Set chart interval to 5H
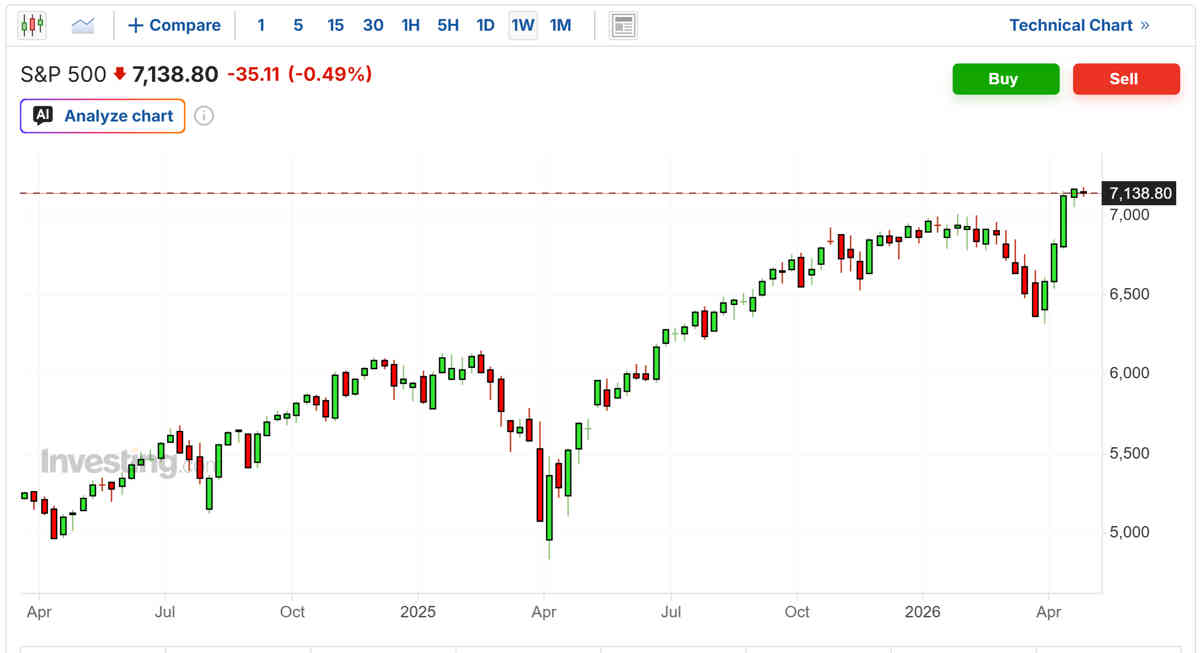The width and height of the screenshot is (1200, 653). 447,25
